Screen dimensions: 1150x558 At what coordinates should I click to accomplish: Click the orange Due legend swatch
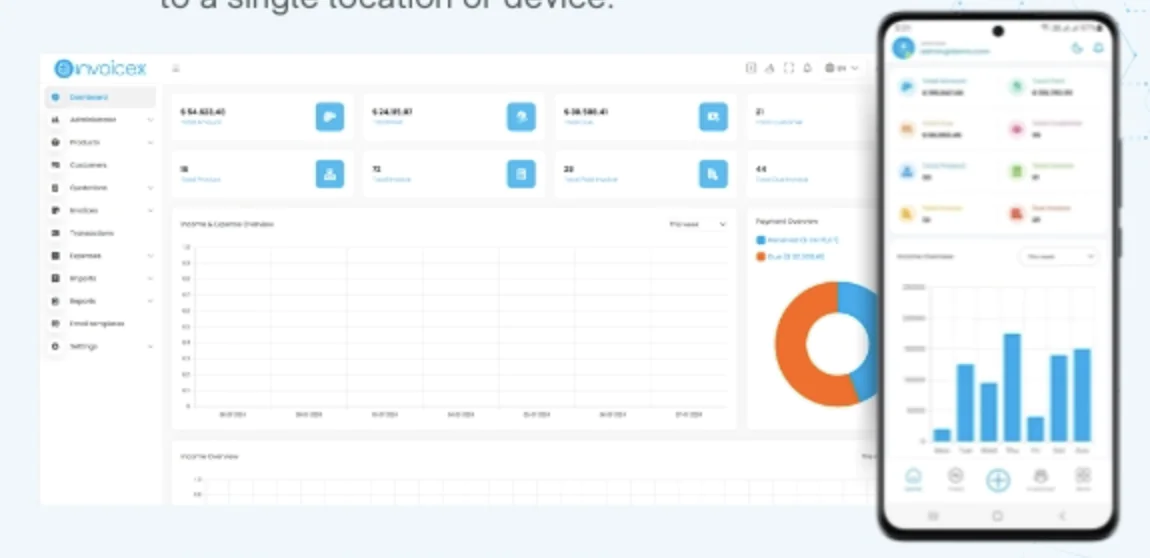click(x=761, y=257)
